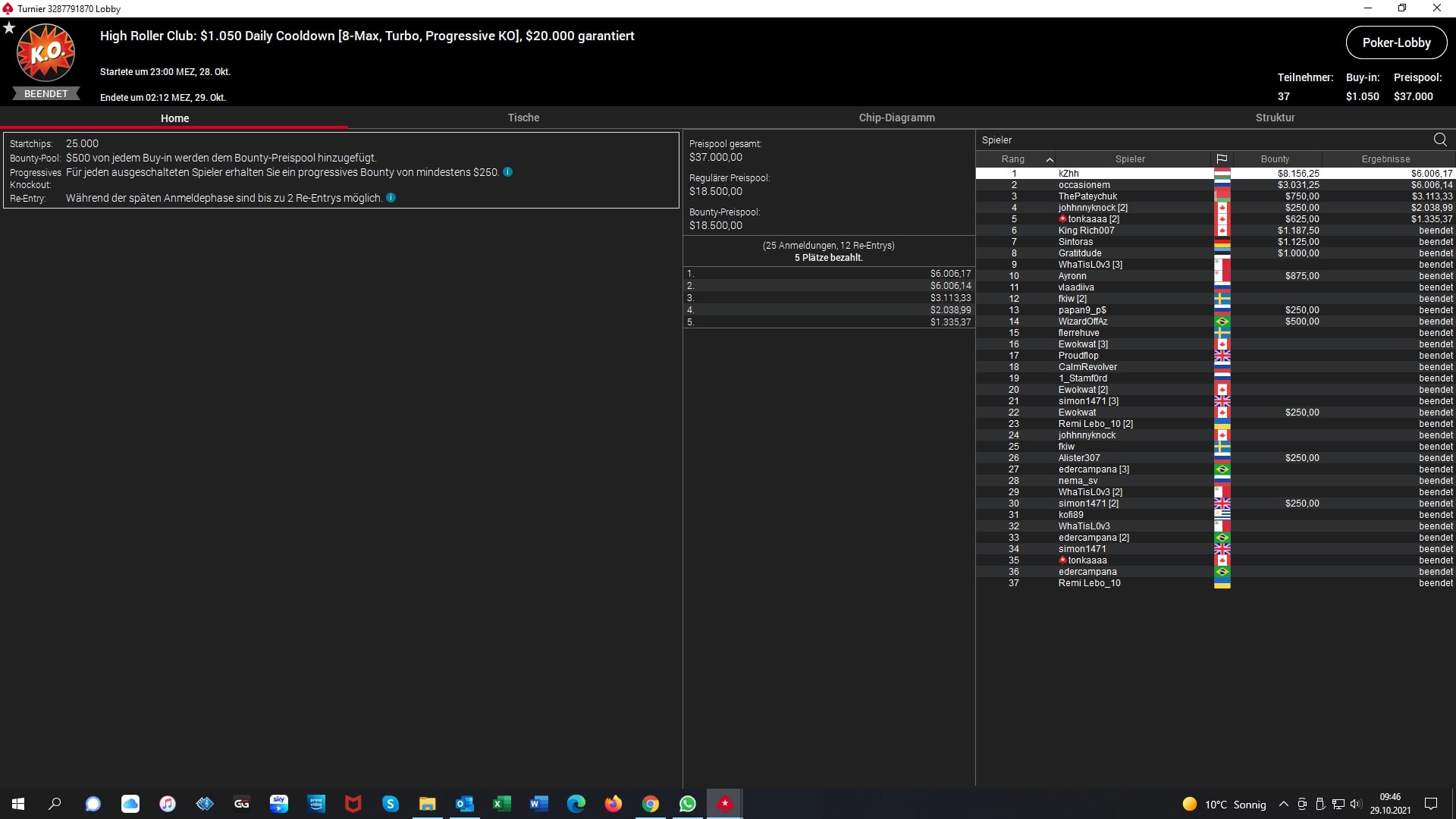Toggle the Rang column sort arrow

pyautogui.click(x=1050, y=159)
